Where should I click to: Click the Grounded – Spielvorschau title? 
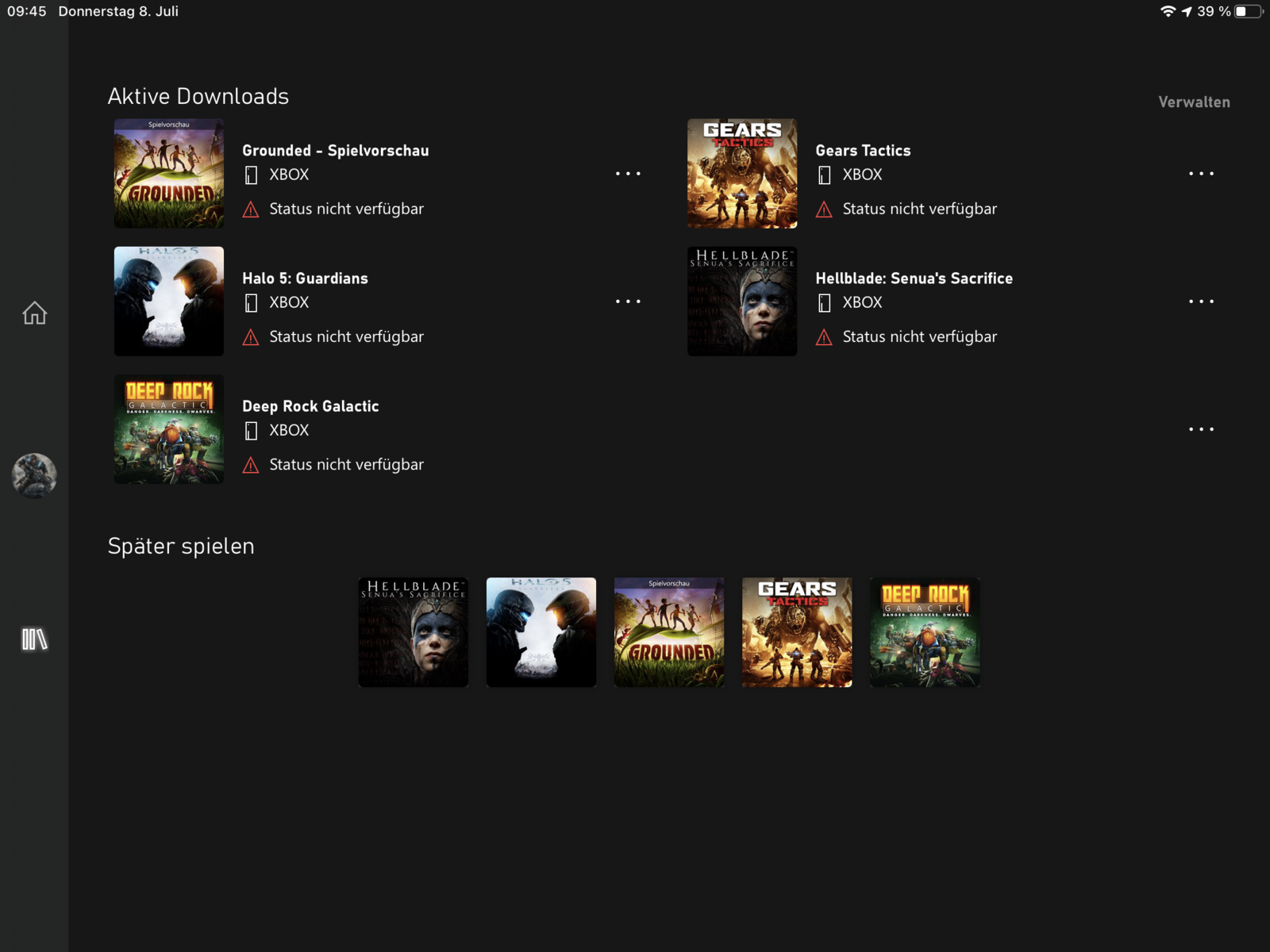[x=336, y=151]
